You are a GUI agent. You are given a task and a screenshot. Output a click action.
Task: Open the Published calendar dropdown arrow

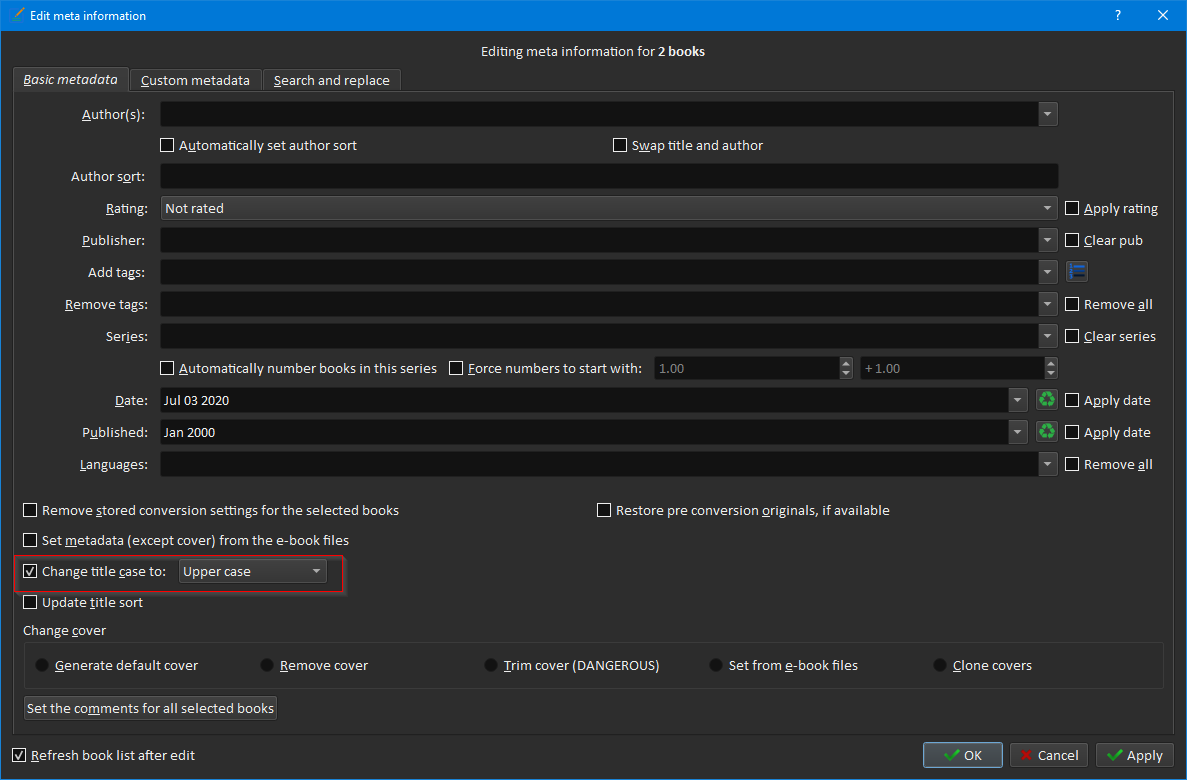click(x=1017, y=432)
